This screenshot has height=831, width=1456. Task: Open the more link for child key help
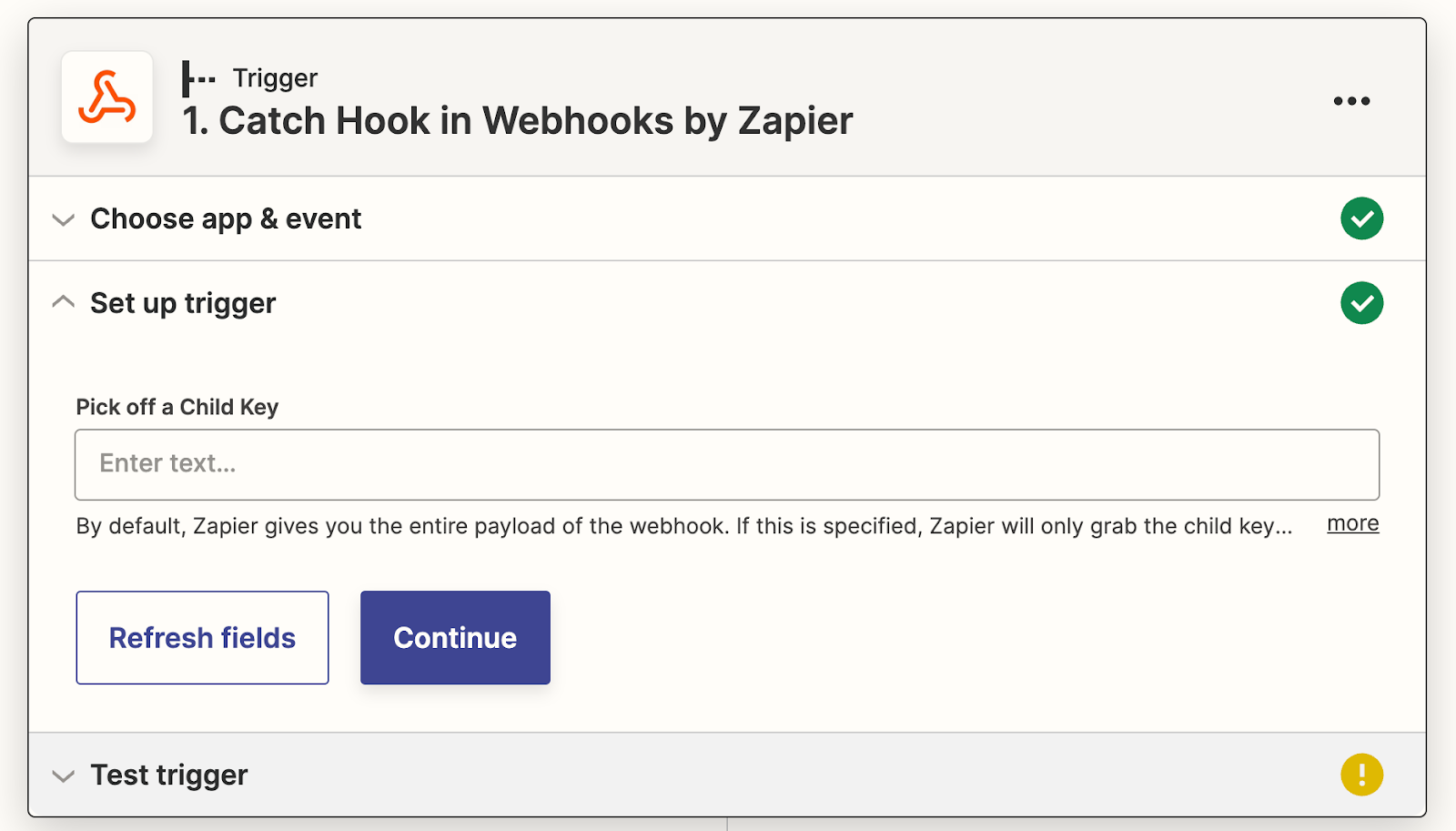tap(1351, 523)
